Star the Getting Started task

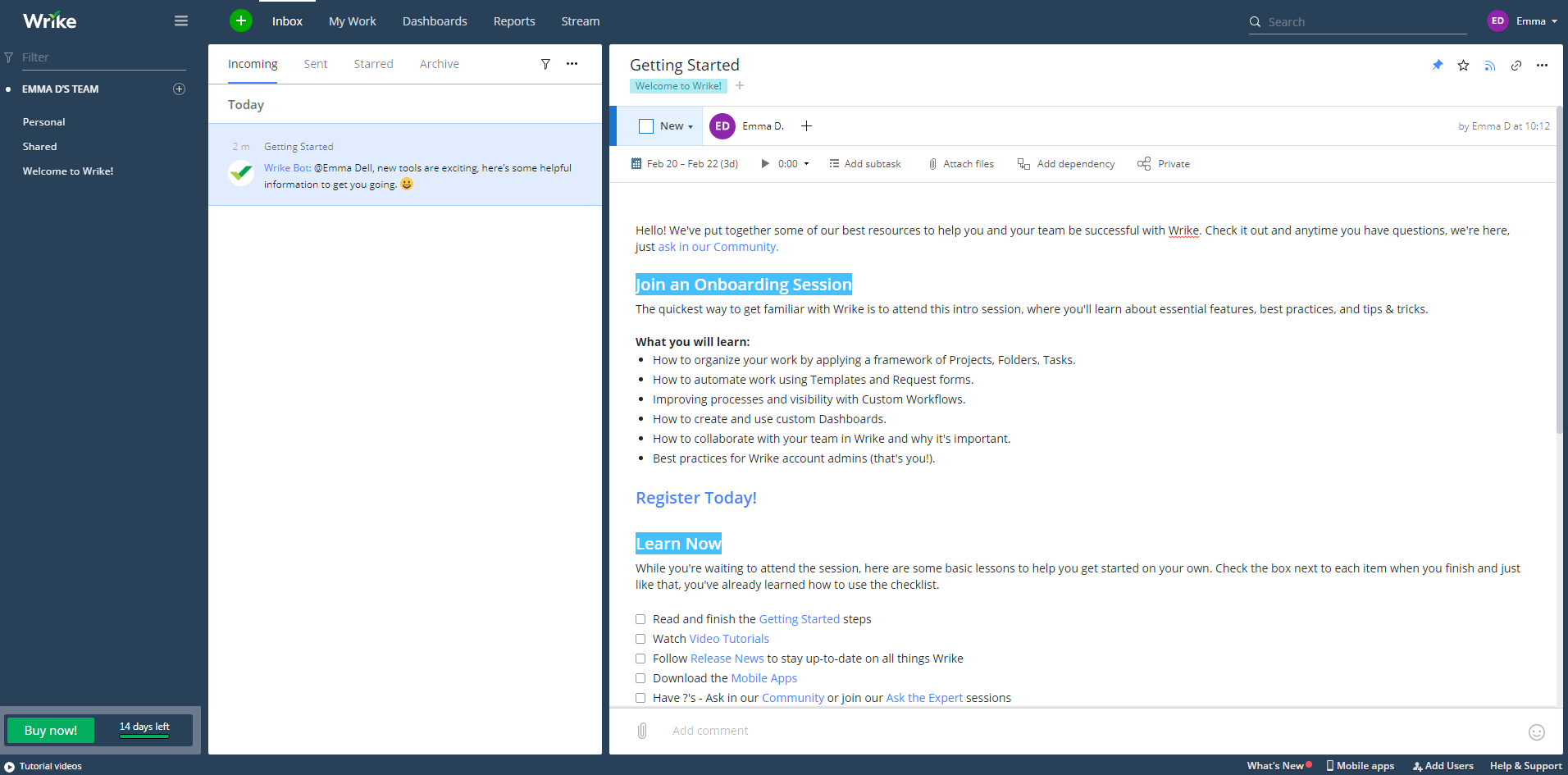(x=1464, y=66)
